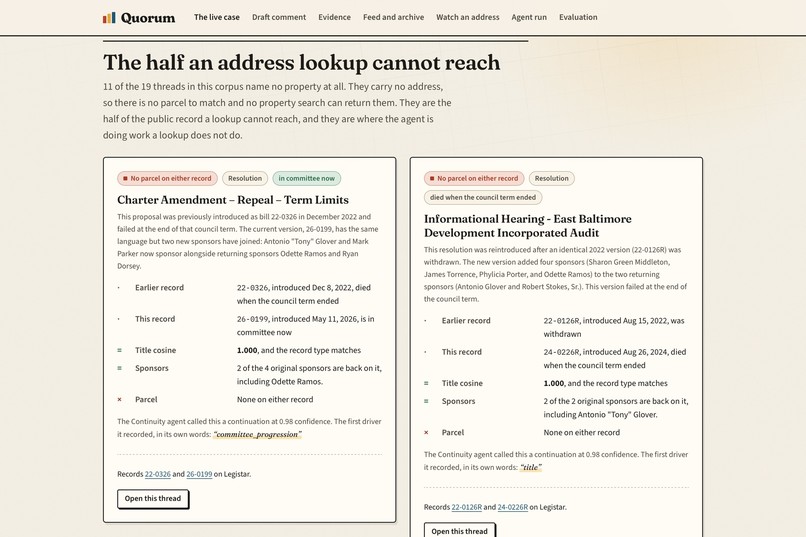The image size is (806, 537).
Task: Open the Evaluation page
Action: pyautogui.click(x=578, y=17)
